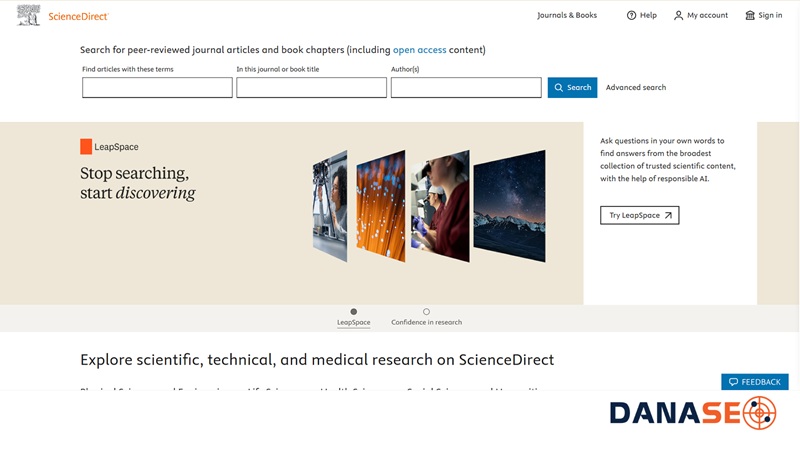Click the lab microscope banner image
This screenshot has height=450, width=800.
click(x=330, y=206)
